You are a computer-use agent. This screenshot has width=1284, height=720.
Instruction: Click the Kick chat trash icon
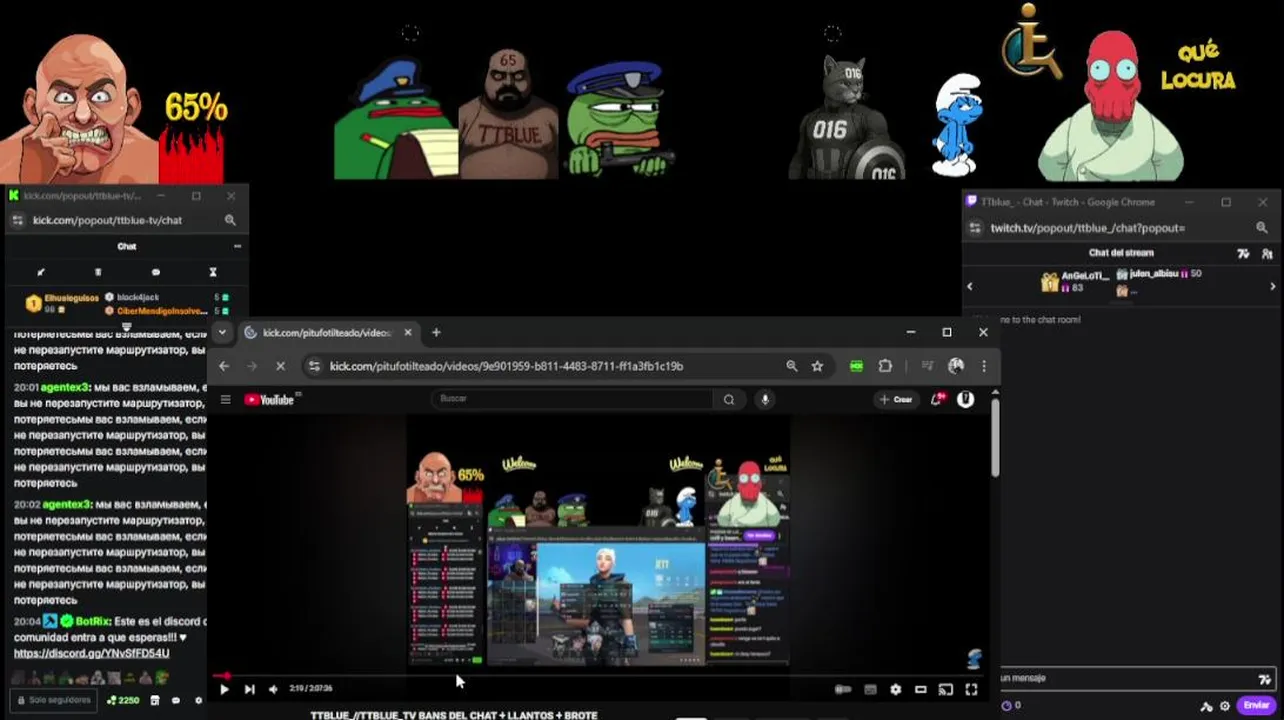tap(98, 272)
